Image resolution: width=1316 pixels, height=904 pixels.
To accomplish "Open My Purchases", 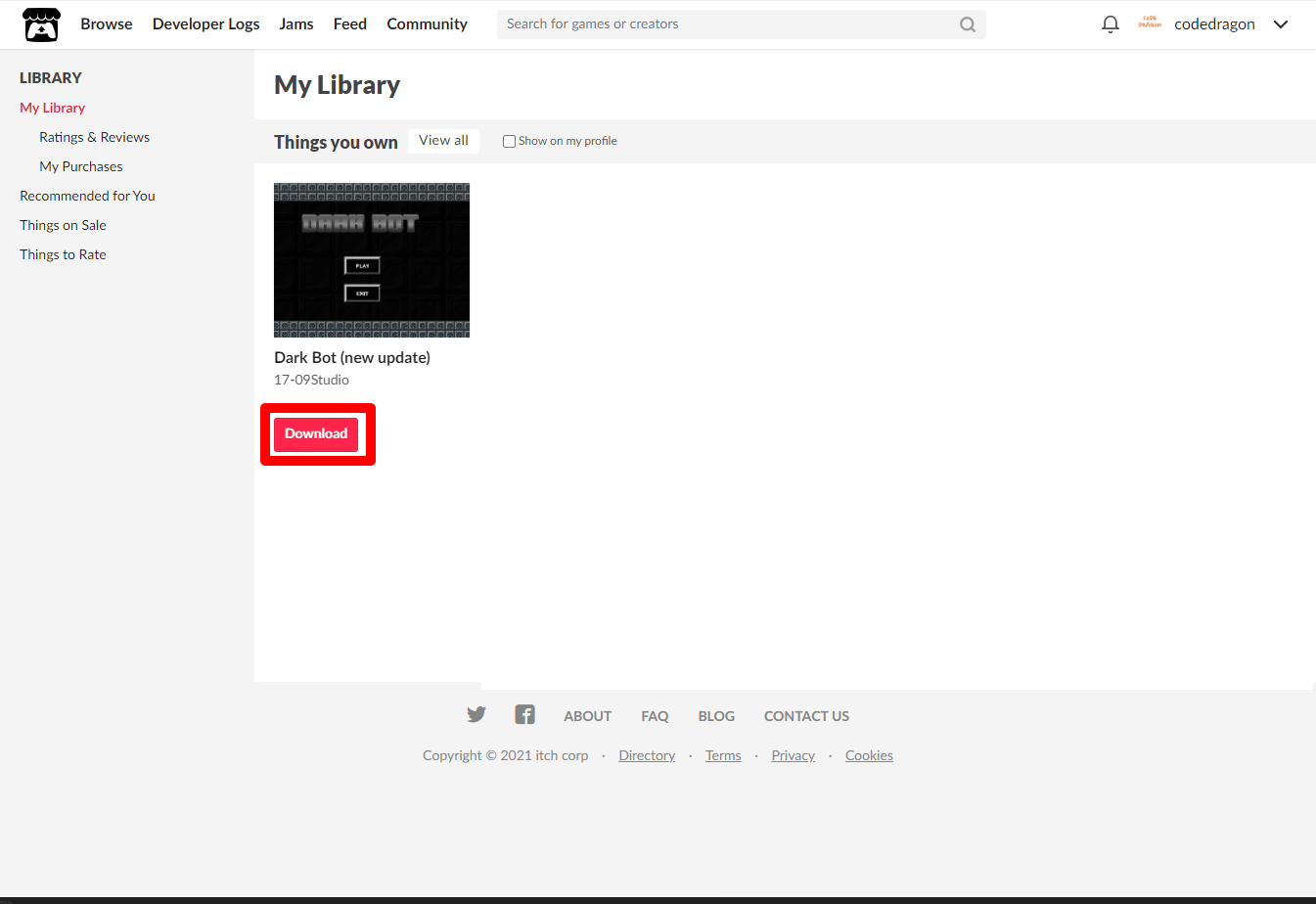I will (x=81, y=166).
